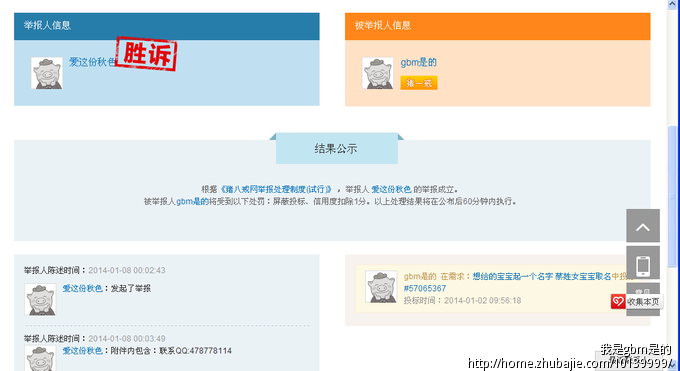The height and width of the screenshot is (371, 680).
Task: Click gbm是的 name in bid card
Action: click(420, 276)
